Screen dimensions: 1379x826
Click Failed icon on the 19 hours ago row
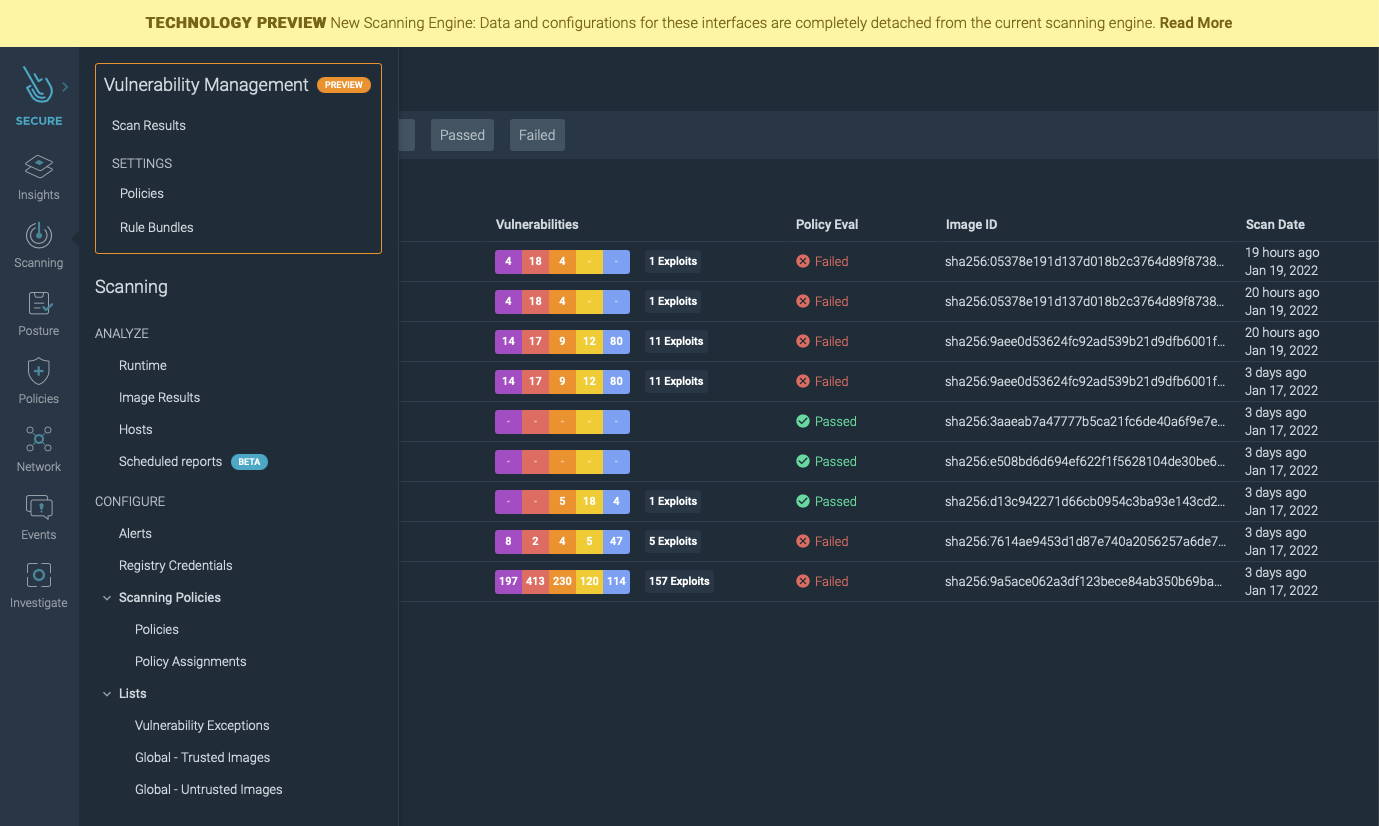pyautogui.click(x=802, y=261)
